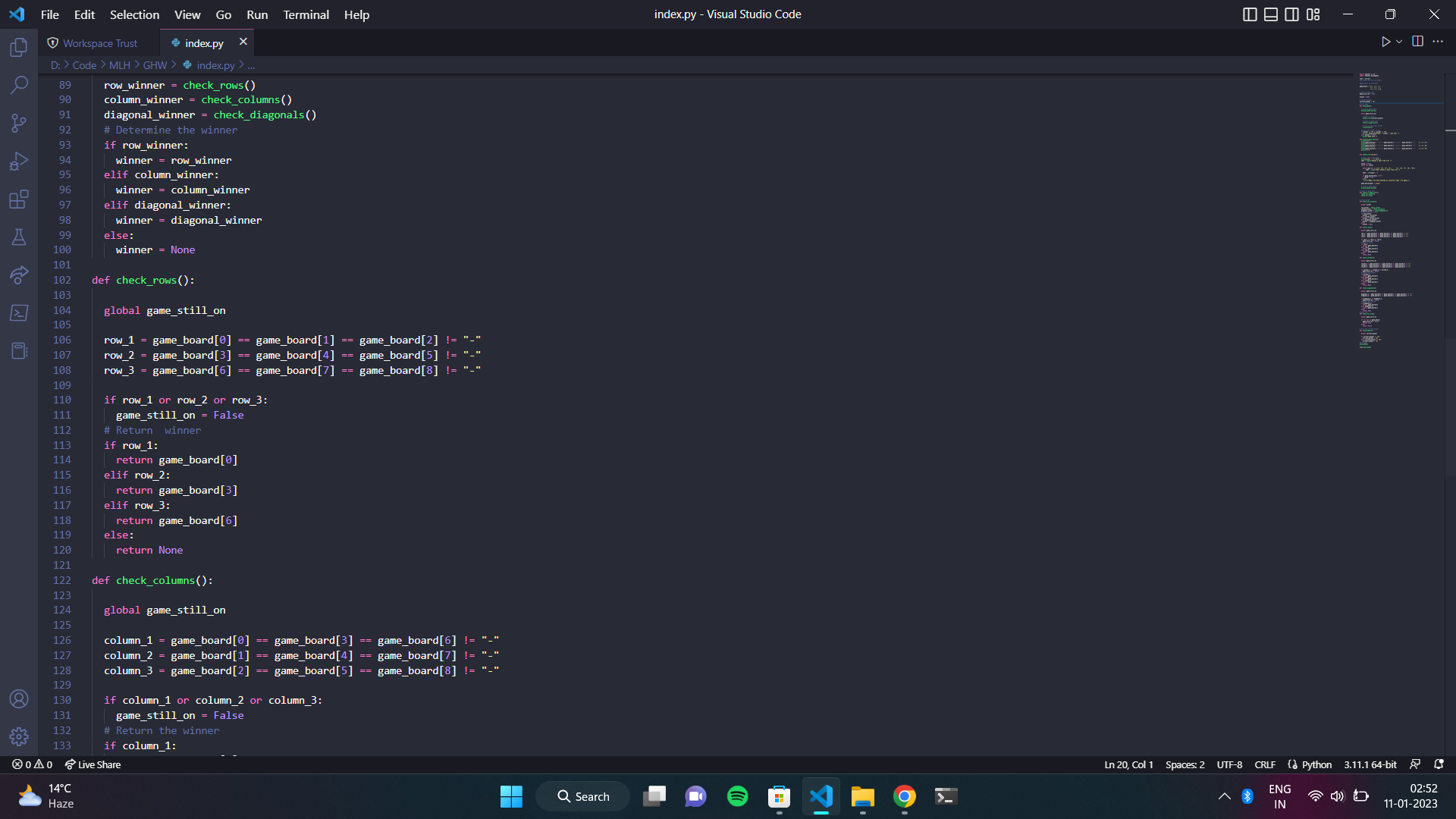Click the Python language mode in status bar
The height and width of the screenshot is (819, 1456).
point(1316,764)
